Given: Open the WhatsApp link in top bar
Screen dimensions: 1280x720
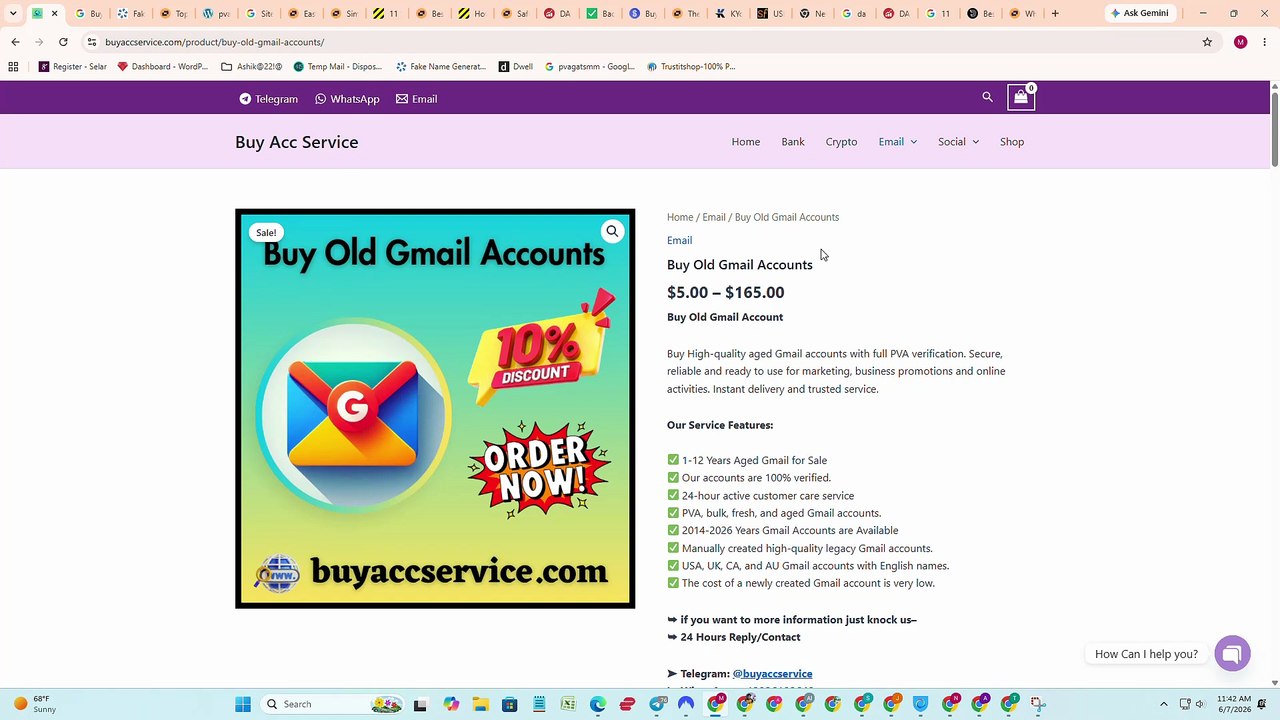Looking at the screenshot, I should tap(347, 99).
